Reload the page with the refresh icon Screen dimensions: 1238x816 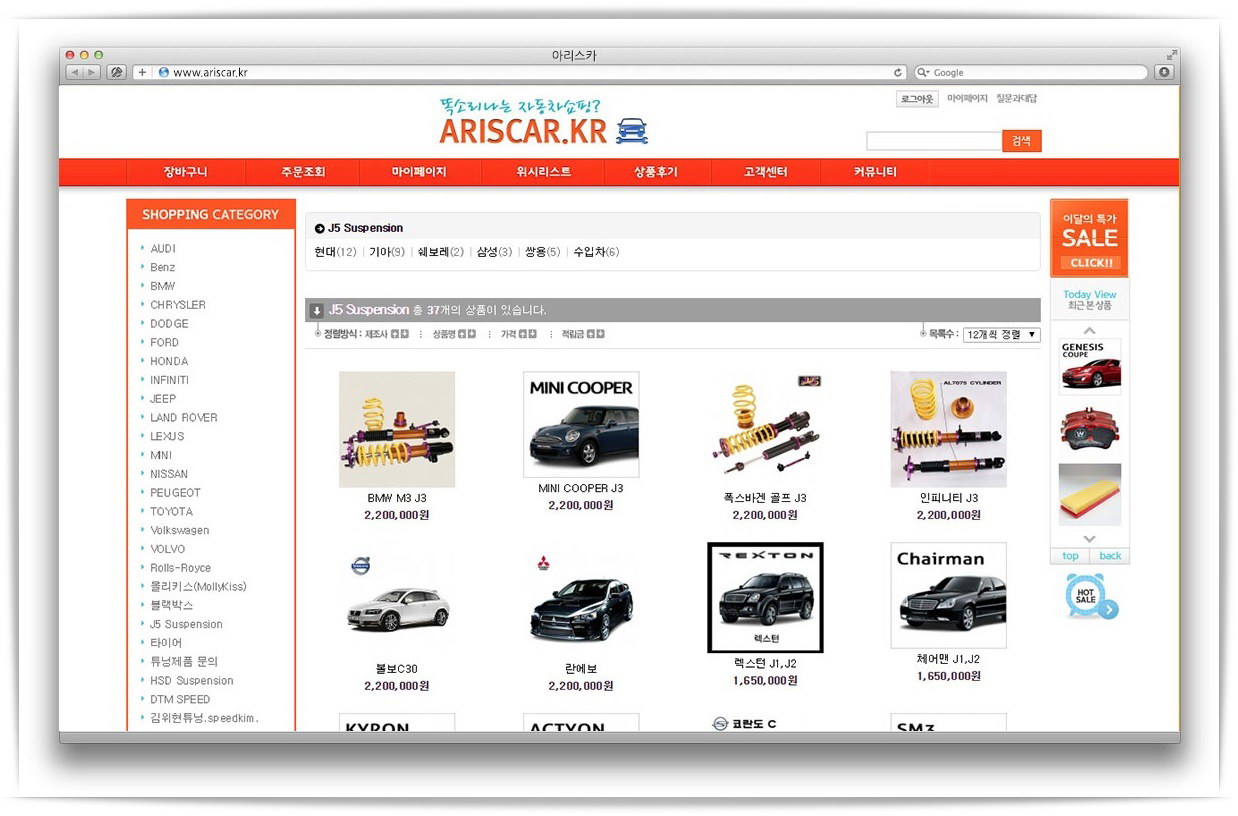tap(898, 72)
